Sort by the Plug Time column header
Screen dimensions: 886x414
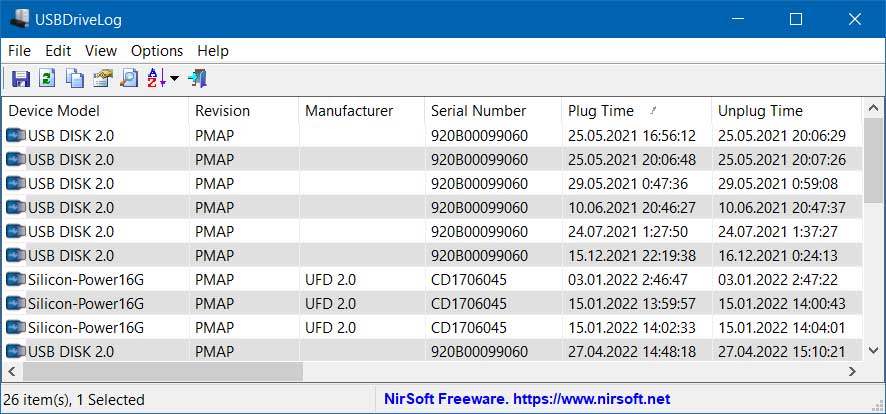point(637,111)
